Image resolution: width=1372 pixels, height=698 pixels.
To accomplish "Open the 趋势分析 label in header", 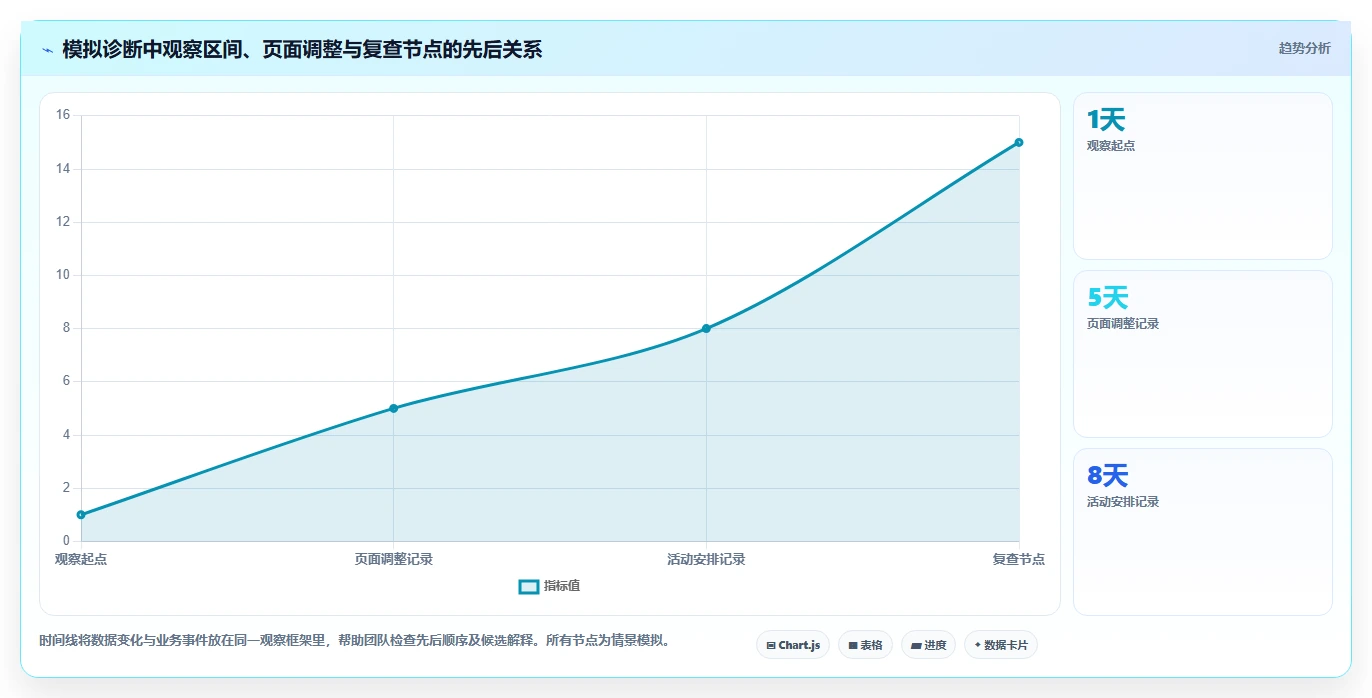I will [x=1304, y=48].
